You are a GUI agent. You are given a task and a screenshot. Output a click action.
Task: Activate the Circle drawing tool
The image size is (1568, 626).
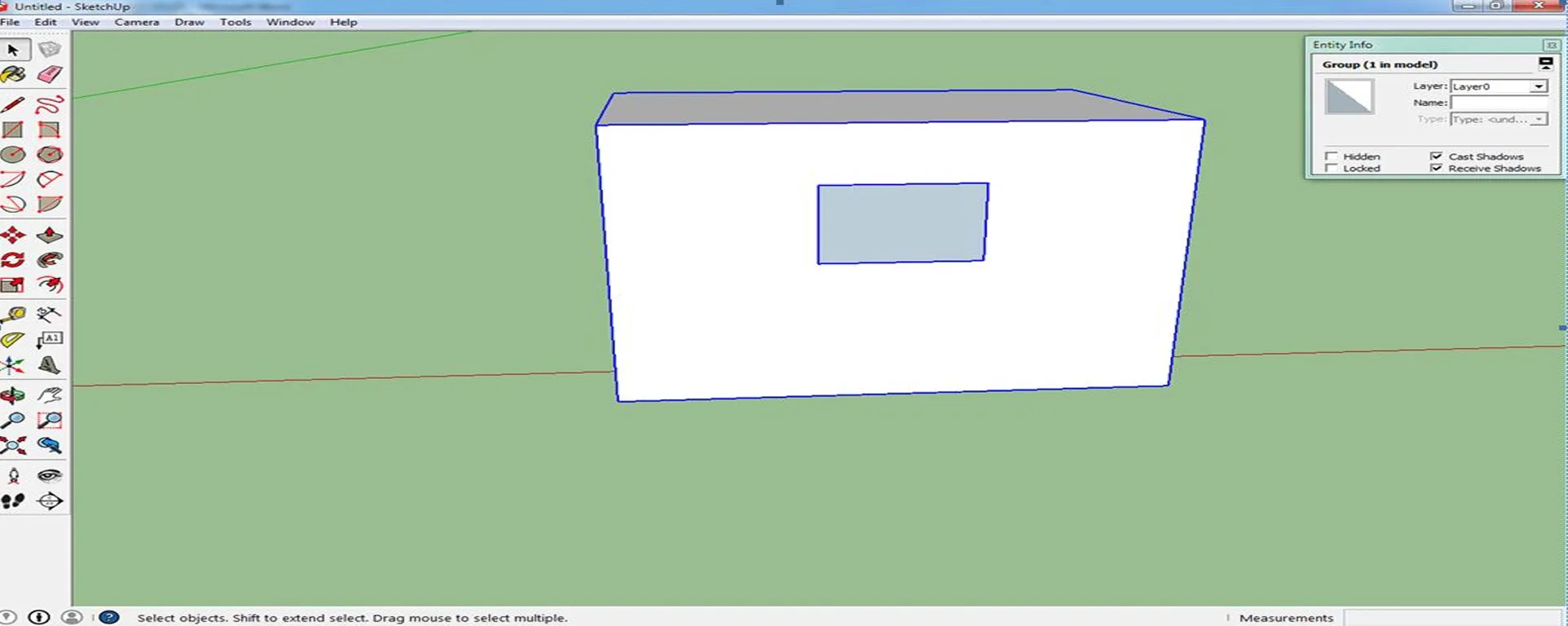coord(14,154)
